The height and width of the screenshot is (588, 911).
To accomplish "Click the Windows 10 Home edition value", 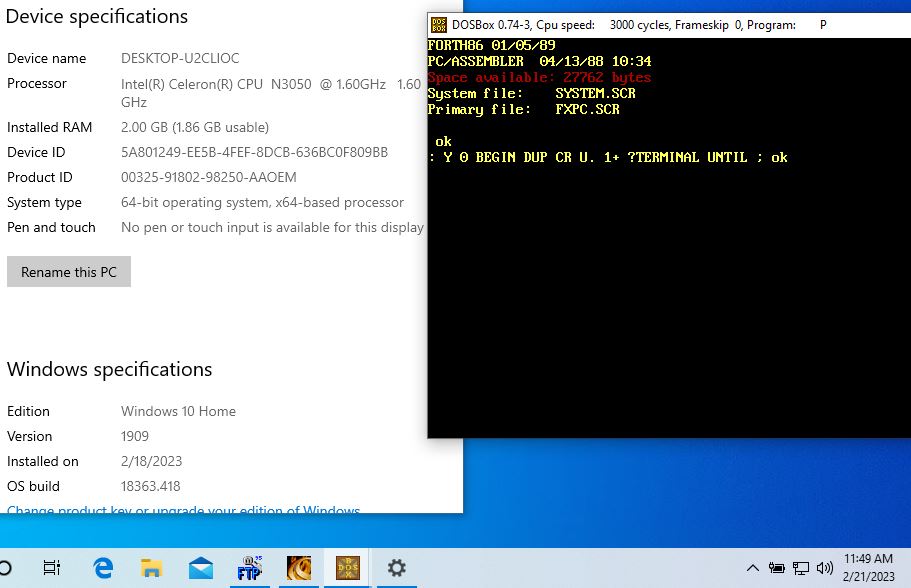I will click(178, 412).
